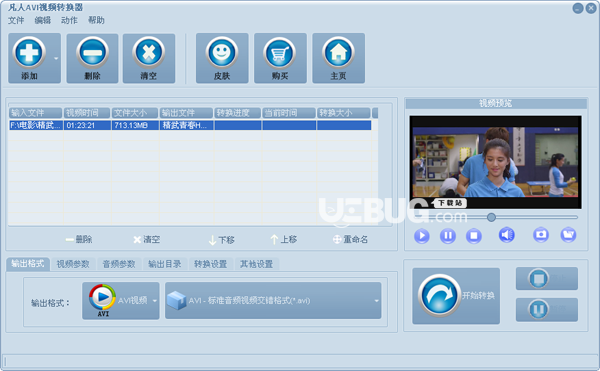This screenshot has width=600, height=371.
Task: Click the 输入文件 column header
Action: [36, 113]
